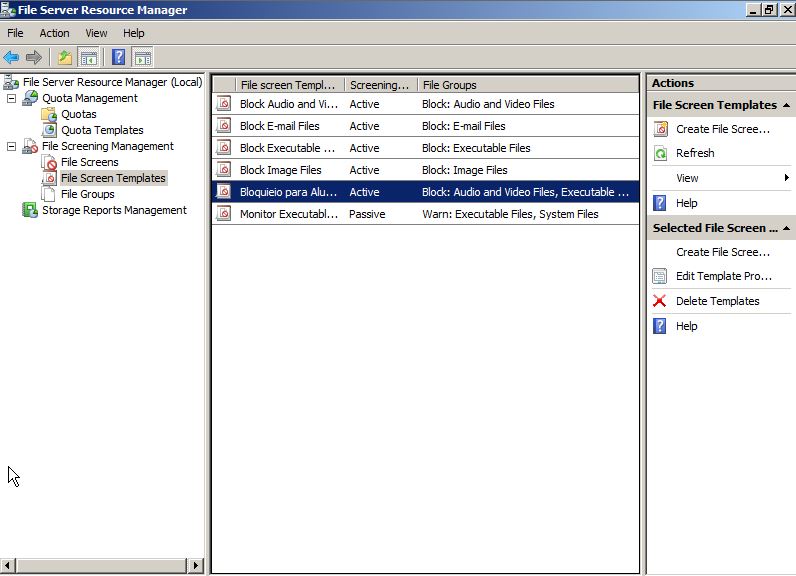Image resolution: width=796 pixels, height=576 pixels.
Task: Click Edit Template Properties action text
Action: (x=723, y=276)
